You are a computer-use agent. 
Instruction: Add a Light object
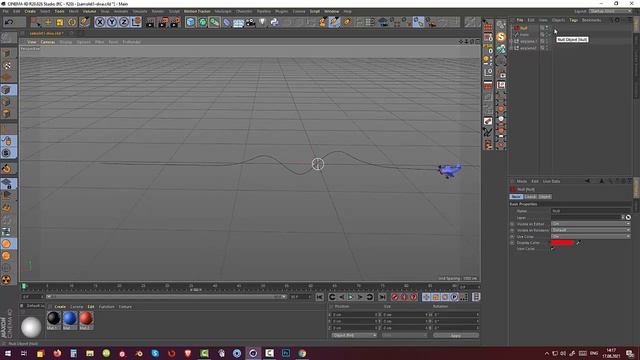pos(262,22)
